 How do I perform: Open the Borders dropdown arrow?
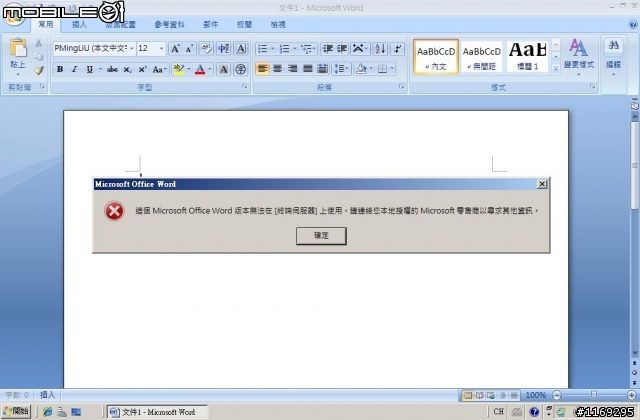click(392, 69)
